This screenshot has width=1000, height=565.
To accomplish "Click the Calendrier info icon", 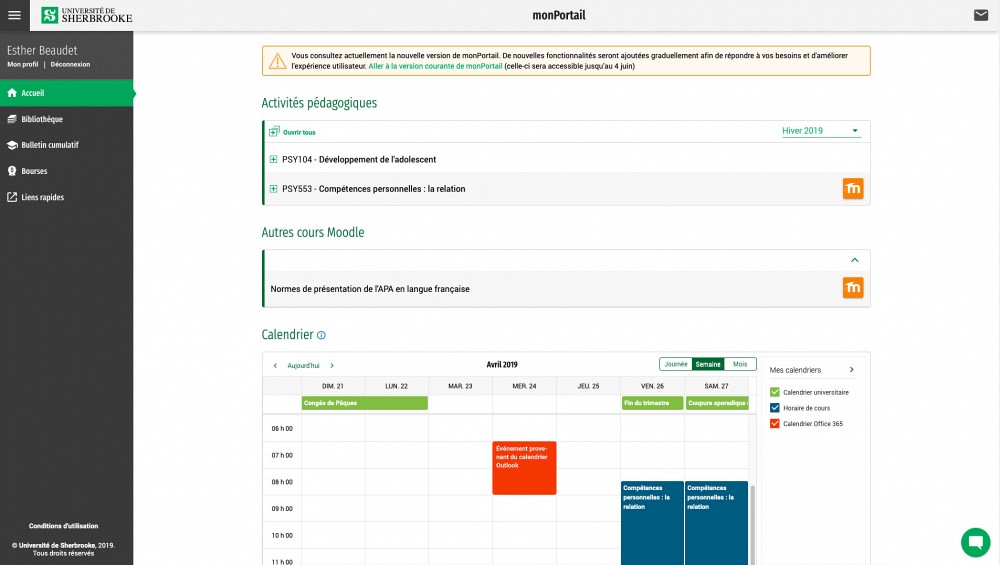I will 321,336.
